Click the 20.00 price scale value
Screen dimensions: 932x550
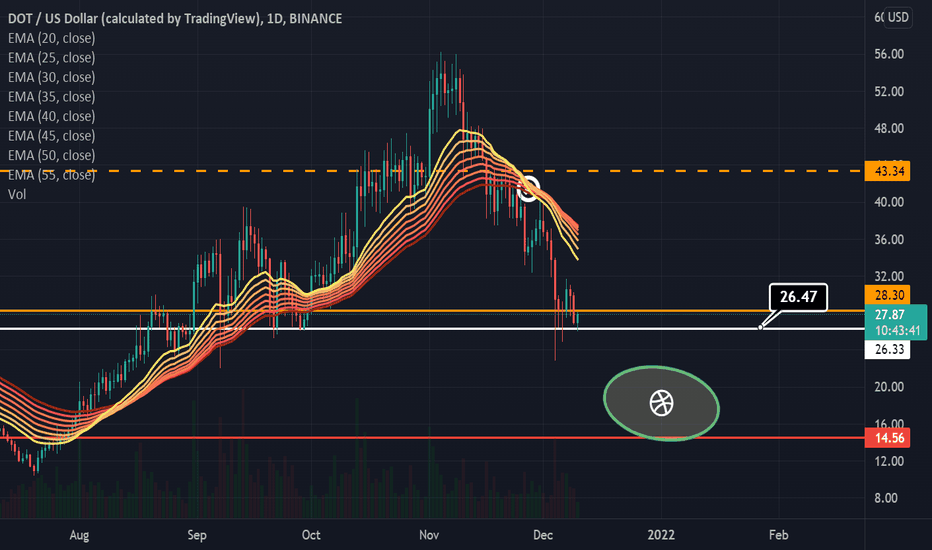click(889, 387)
